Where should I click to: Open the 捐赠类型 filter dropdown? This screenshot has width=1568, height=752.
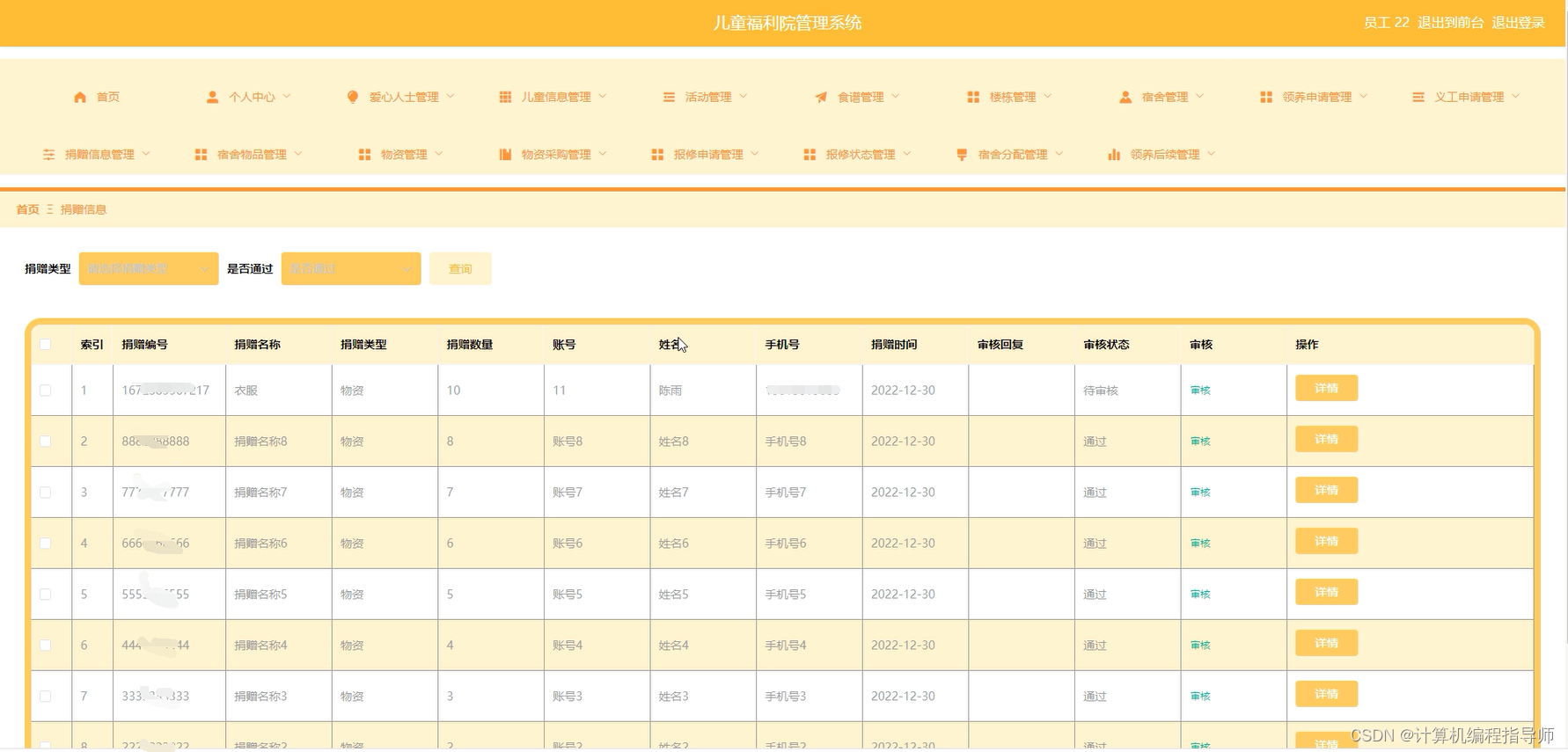pos(149,268)
